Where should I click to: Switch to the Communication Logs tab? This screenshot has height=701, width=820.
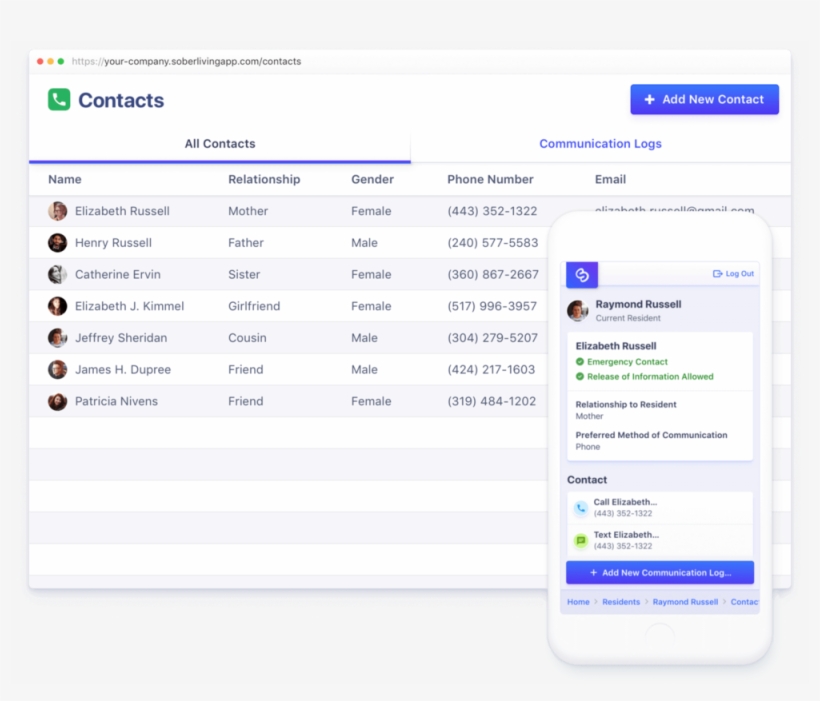600,143
